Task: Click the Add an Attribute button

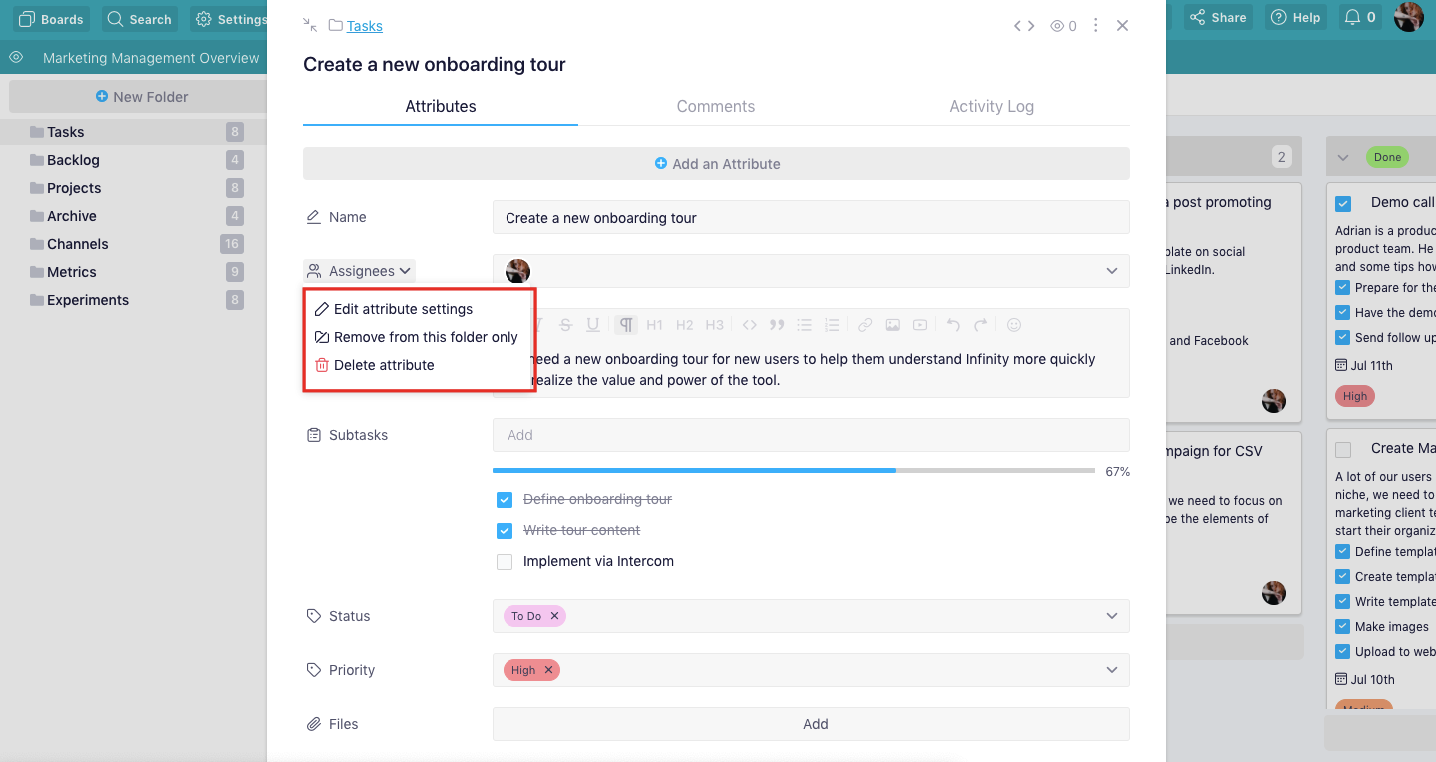Action: pos(716,164)
